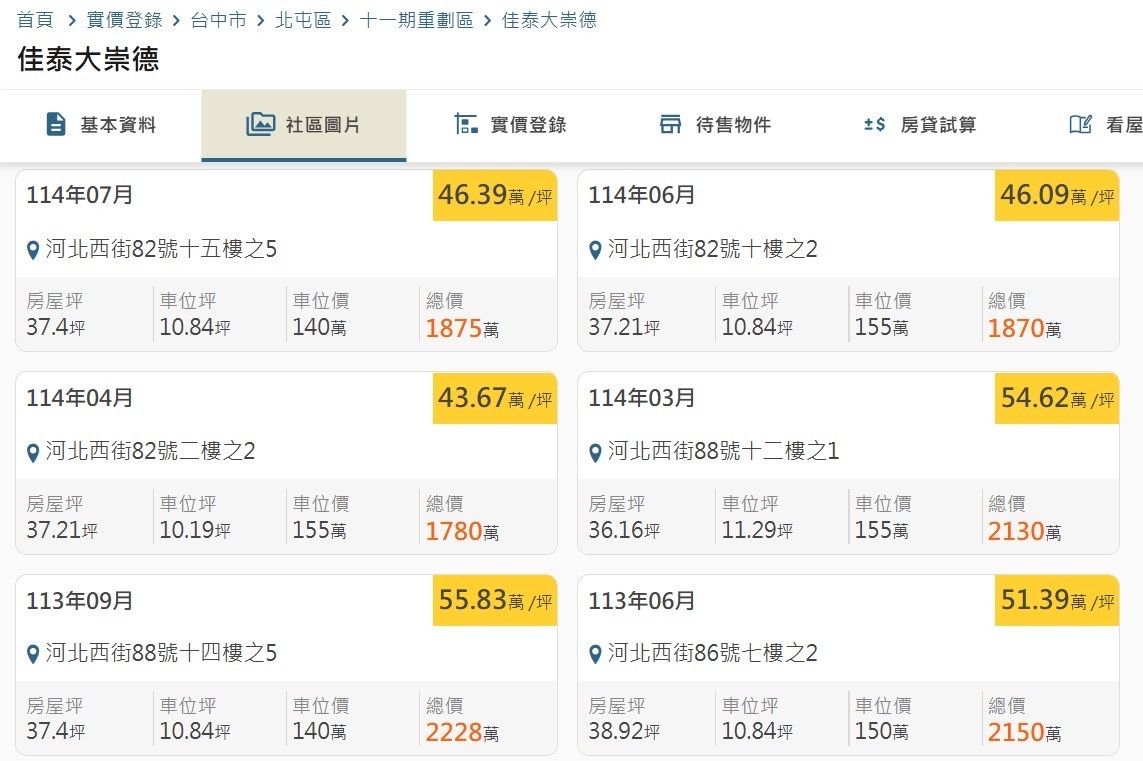The width and height of the screenshot is (1143, 761).
Task: Click the 實價登錄 breadcrumb link
Action: pyautogui.click(x=124, y=20)
